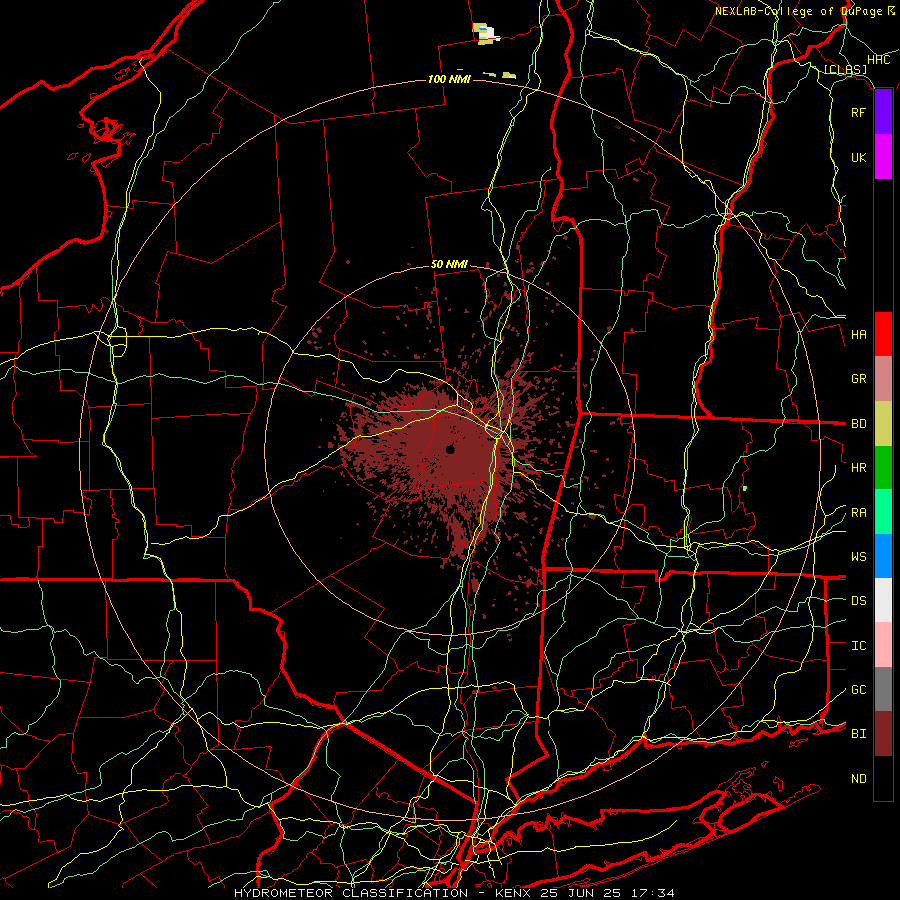The width and height of the screenshot is (900, 900).
Task: Click the "BD" legend label
Action: [x=858, y=424]
